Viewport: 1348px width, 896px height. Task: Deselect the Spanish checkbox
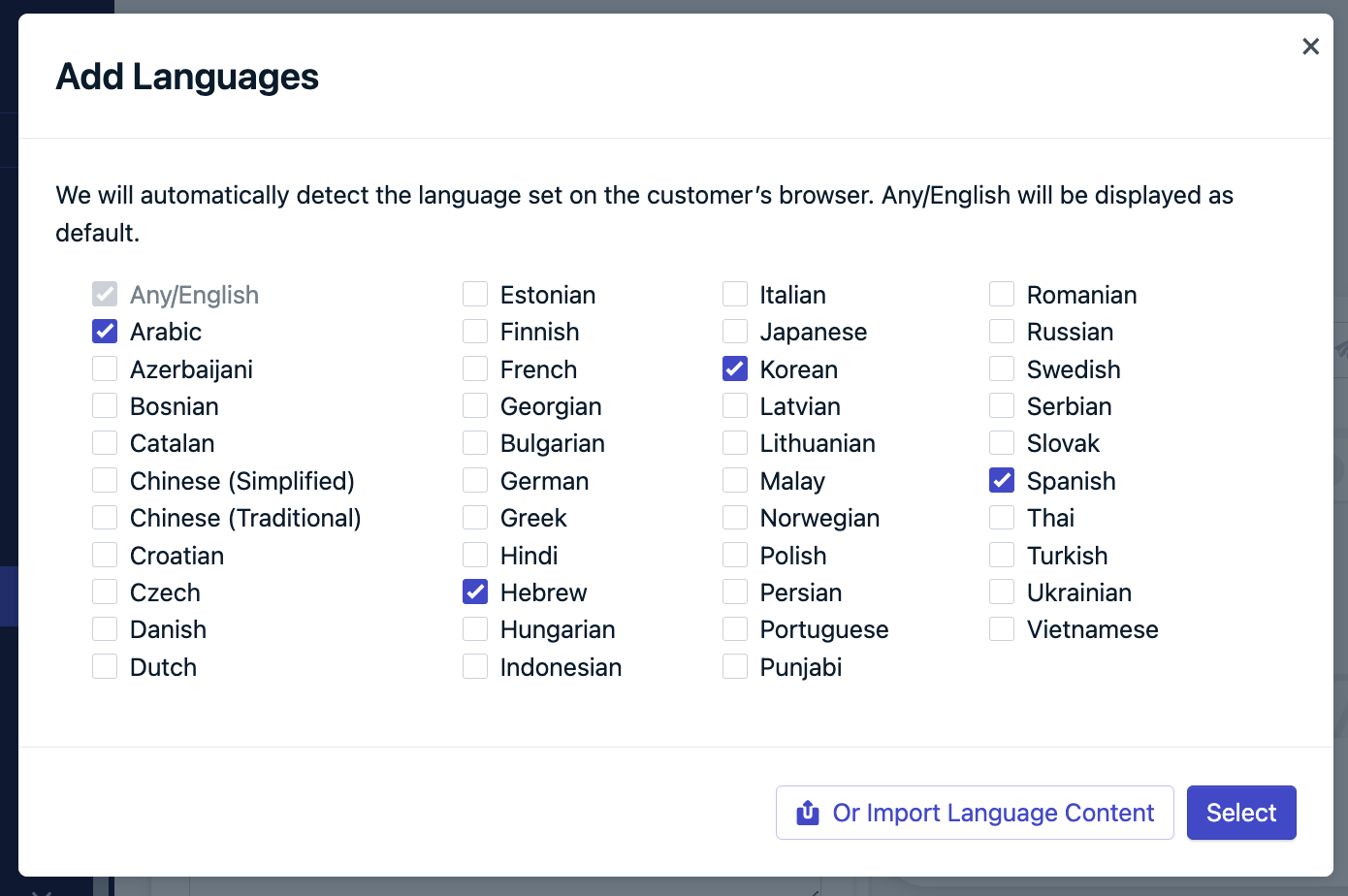(x=1002, y=481)
